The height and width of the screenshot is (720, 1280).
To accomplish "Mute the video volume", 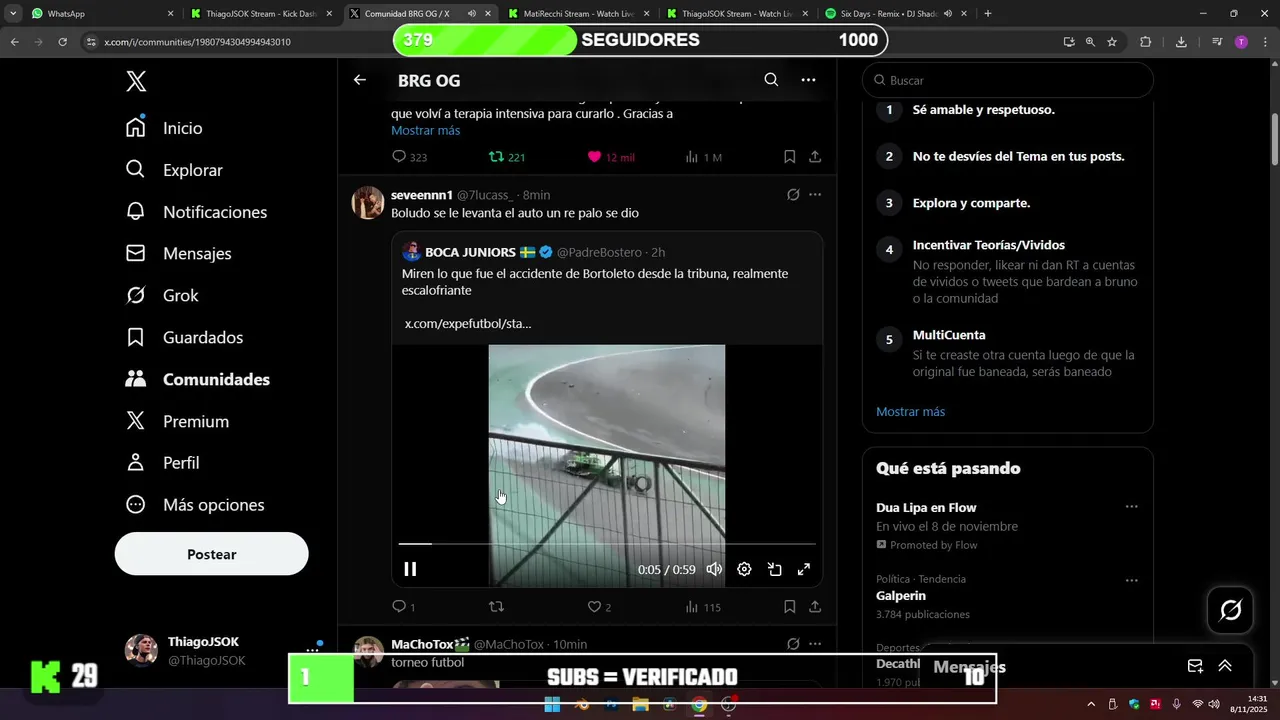I will 714,569.
